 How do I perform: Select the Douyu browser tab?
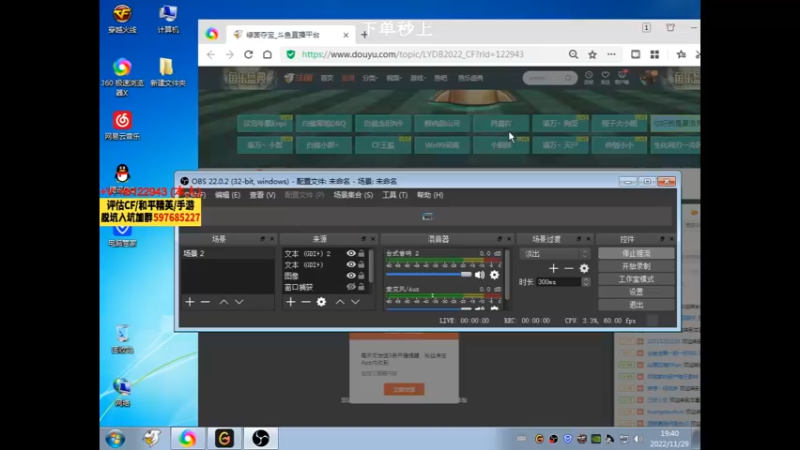(x=290, y=35)
